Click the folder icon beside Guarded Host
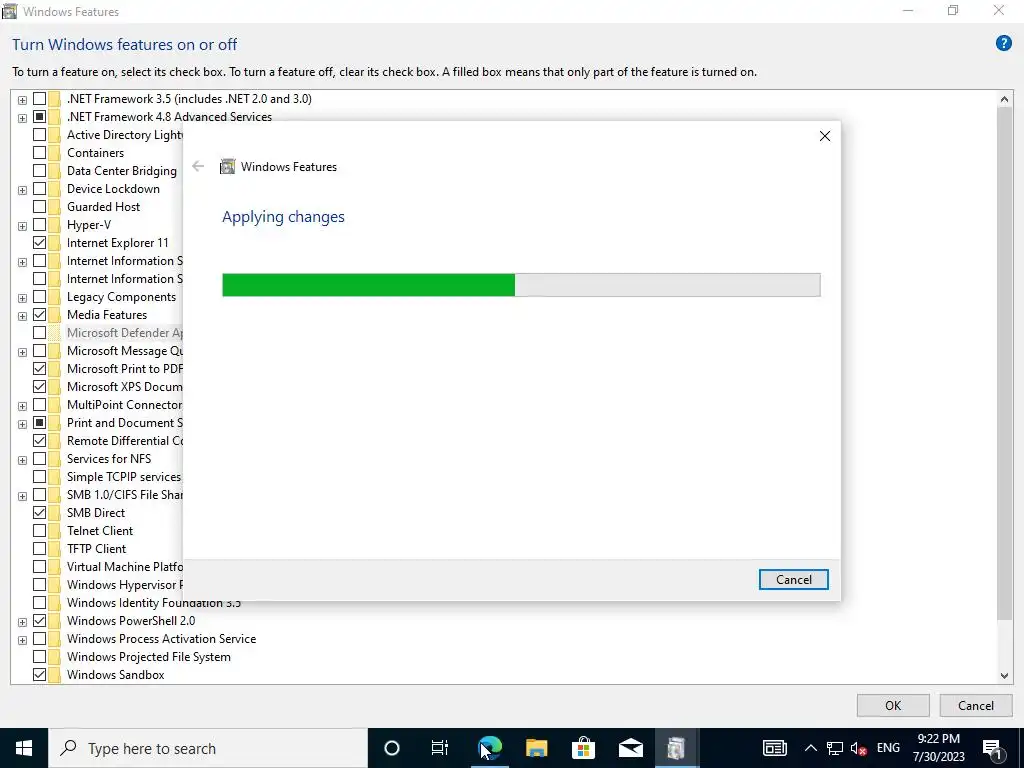This screenshot has width=1024, height=768. tap(54, 207)
